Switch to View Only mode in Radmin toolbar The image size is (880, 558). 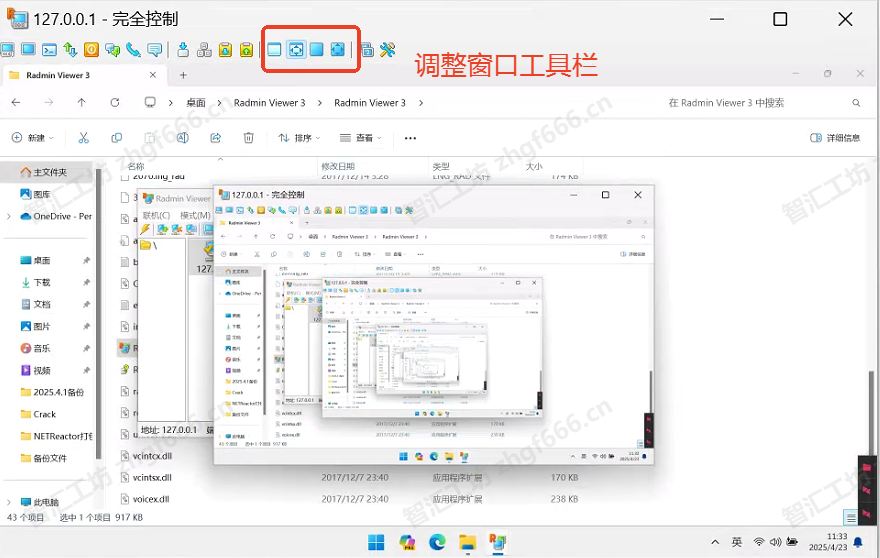coord(29,49)
